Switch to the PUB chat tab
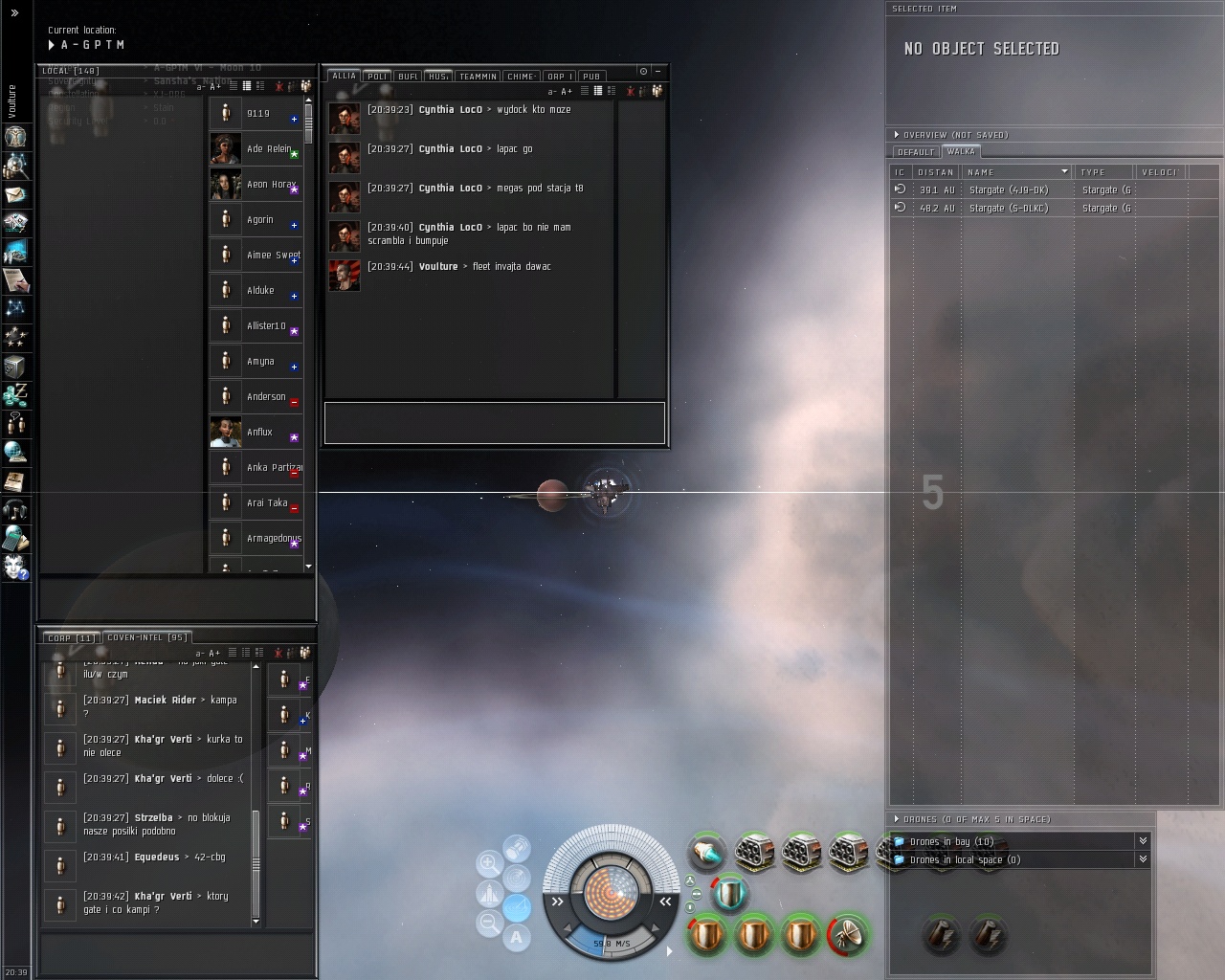The height and width of the screenshot is (980, 1225). coord(591,77)
